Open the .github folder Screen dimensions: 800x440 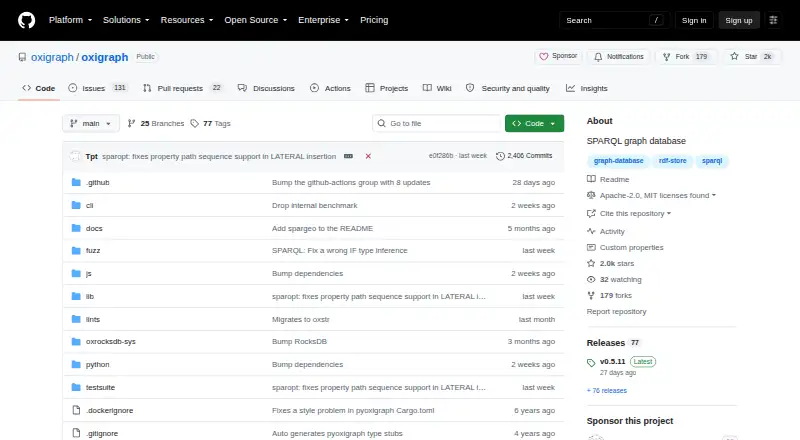coord(97,182)
